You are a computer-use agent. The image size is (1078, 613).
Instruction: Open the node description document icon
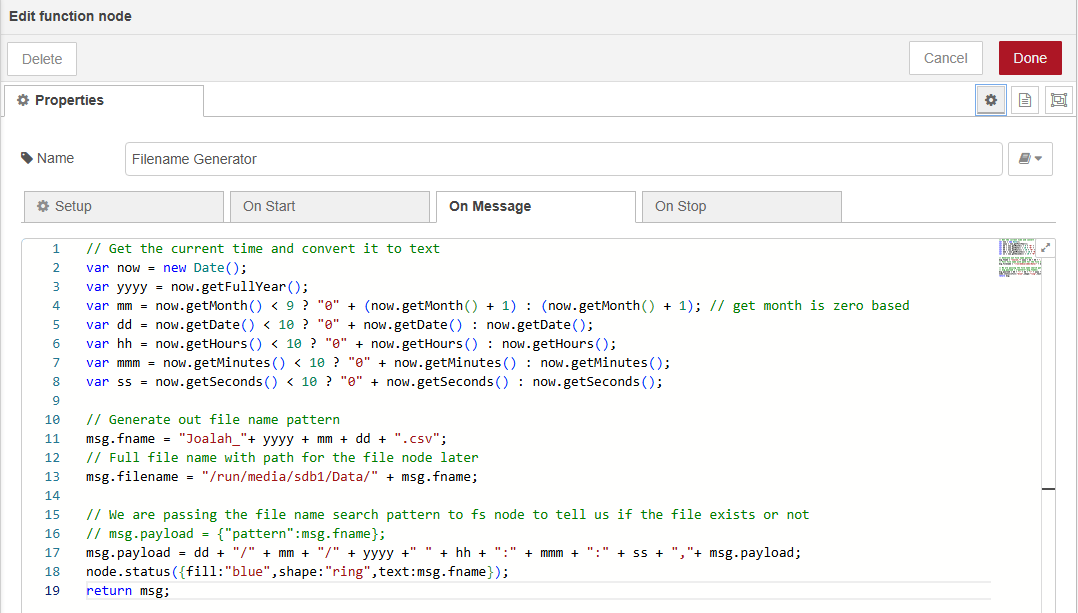pyautogui.click(x=1024, y=100)
